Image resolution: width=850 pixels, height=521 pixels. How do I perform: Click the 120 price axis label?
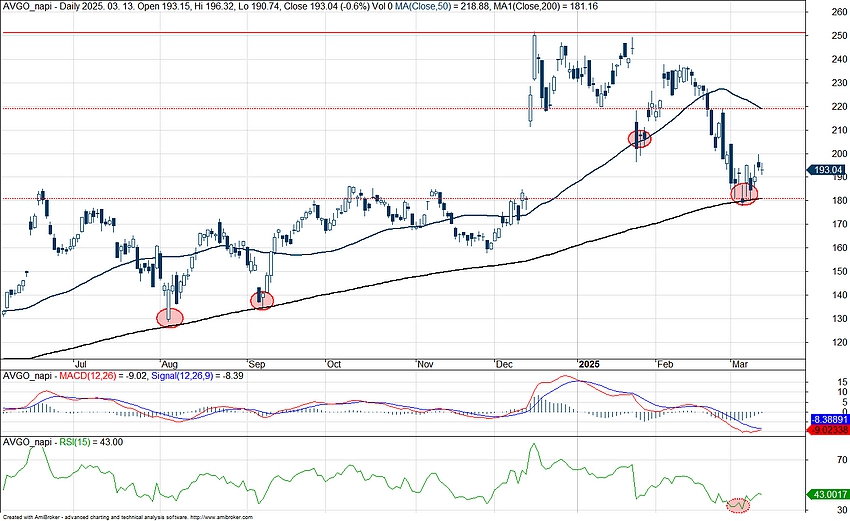pyautogui.click(x=839, y=343)
